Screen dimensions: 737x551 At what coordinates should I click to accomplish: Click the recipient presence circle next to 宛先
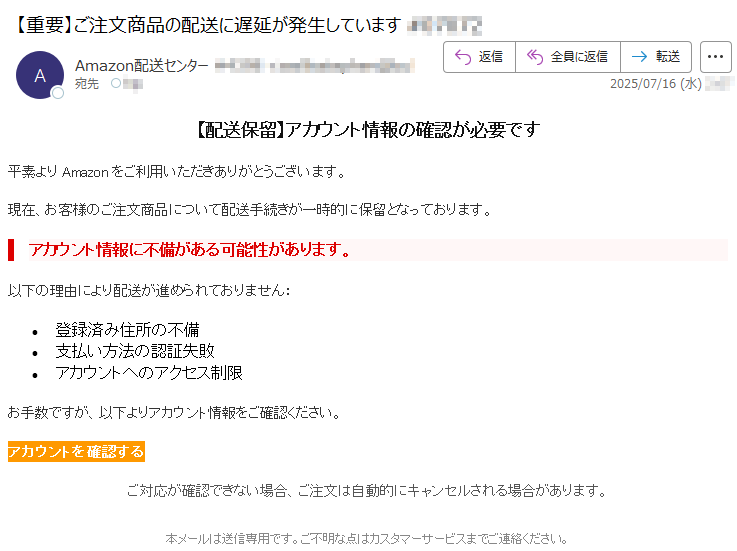pyautogui.click(x=116, y=84)
